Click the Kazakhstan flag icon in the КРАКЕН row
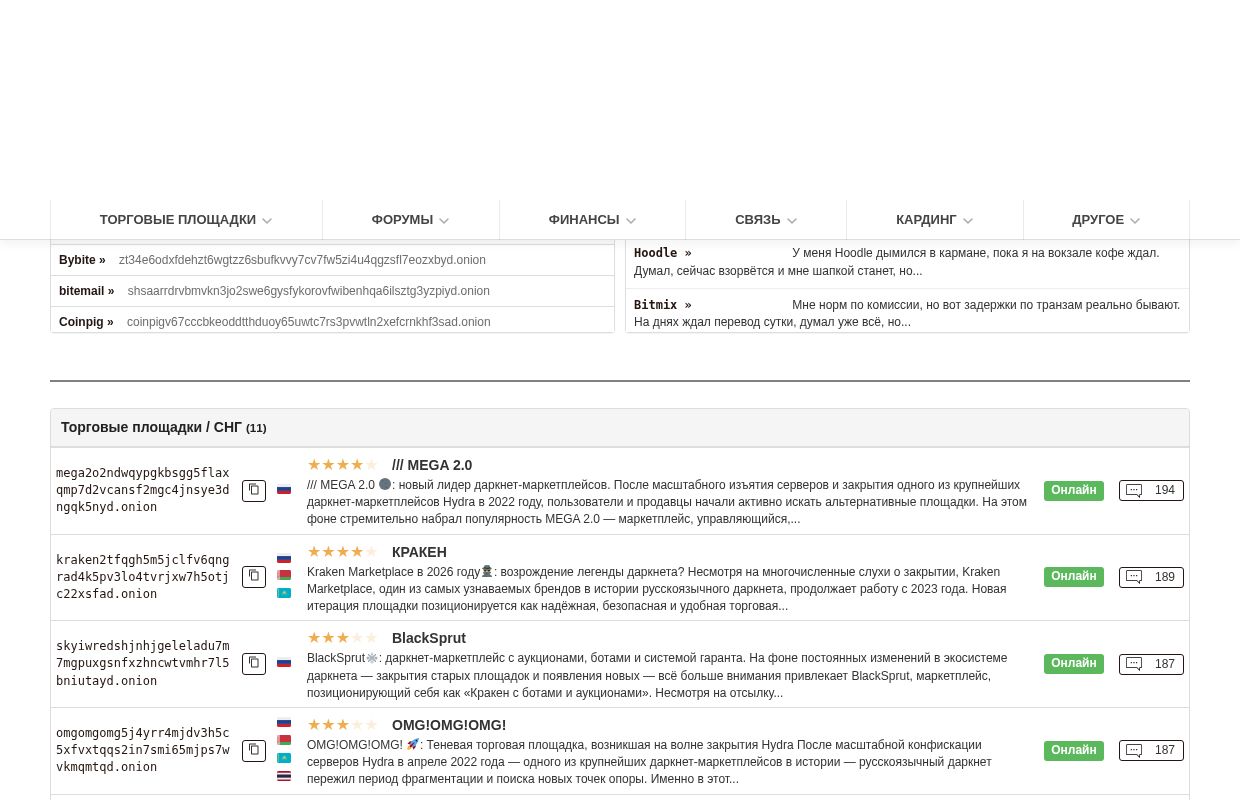Screen dimensions: 1240x800 284,593
